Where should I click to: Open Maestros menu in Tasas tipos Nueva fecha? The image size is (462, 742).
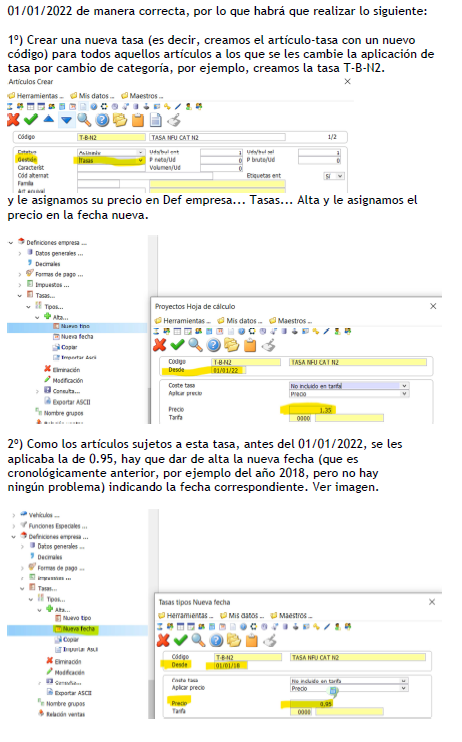pos(292,616)
